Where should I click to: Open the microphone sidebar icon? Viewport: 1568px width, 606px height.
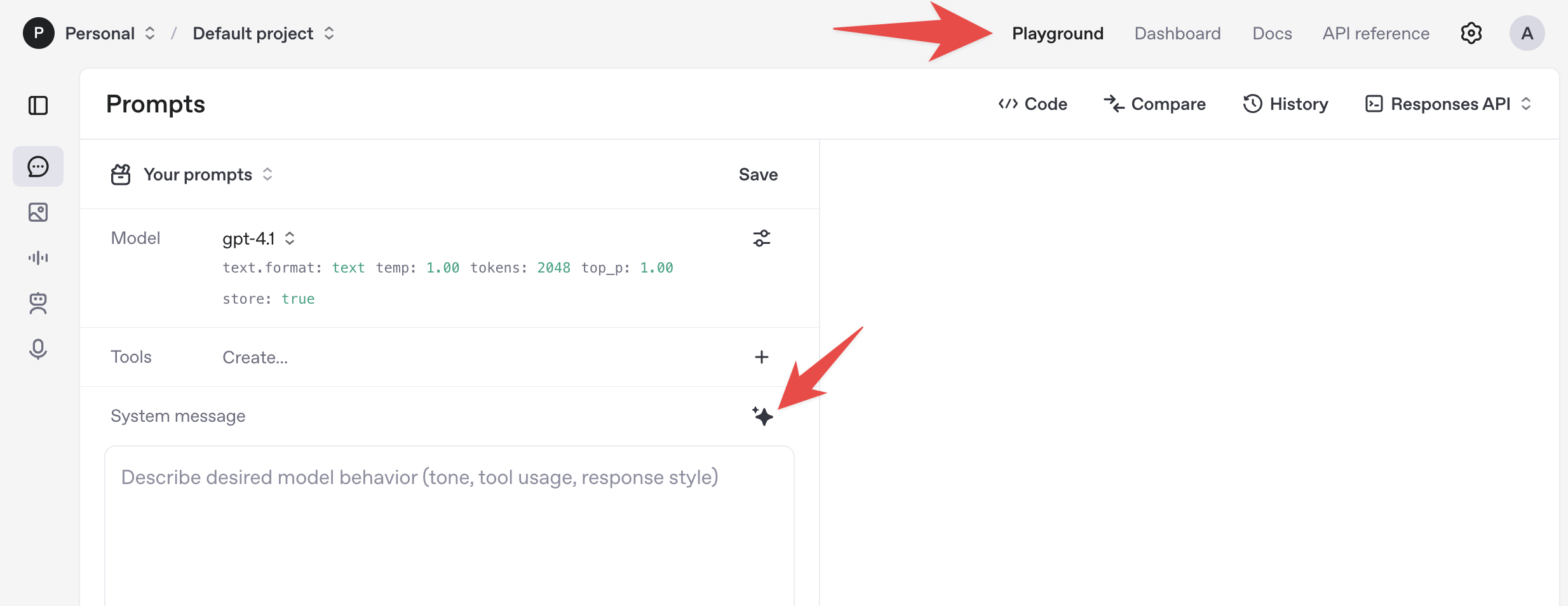click(x=38, y=349)
